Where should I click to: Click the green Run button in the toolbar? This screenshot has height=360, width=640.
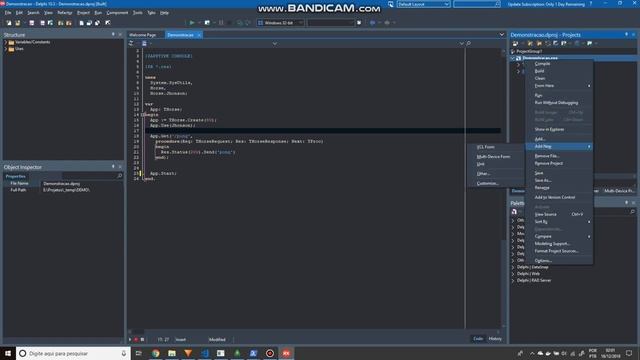coord(192,23)
